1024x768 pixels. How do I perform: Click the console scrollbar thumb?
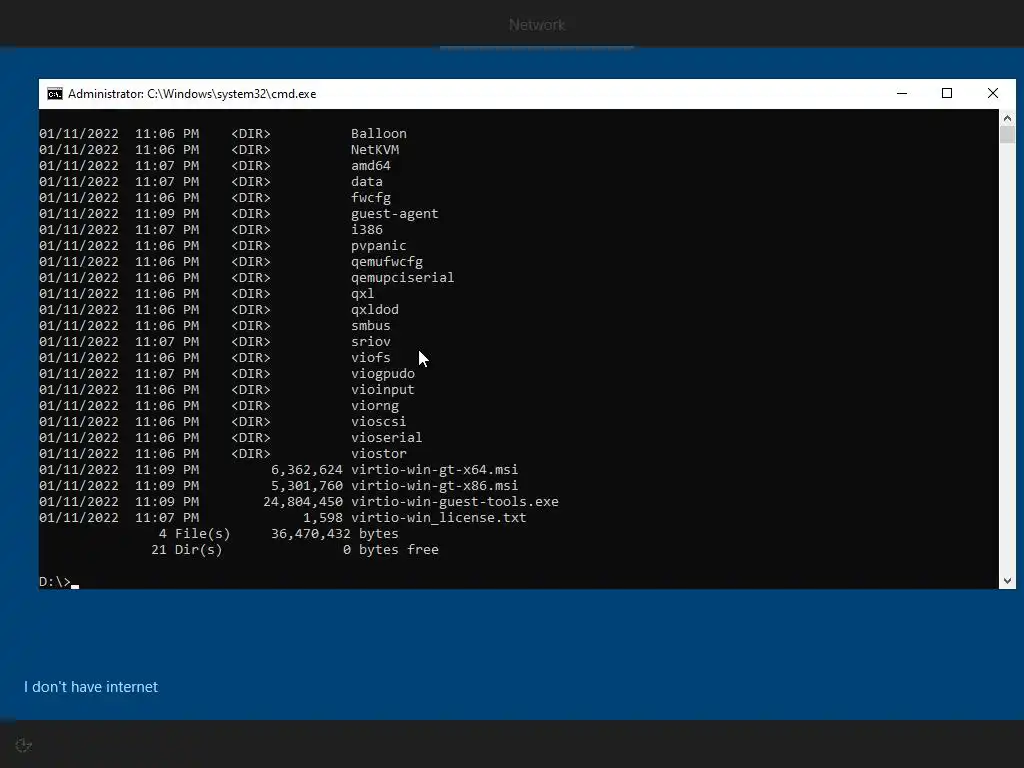pos(1007,135)
